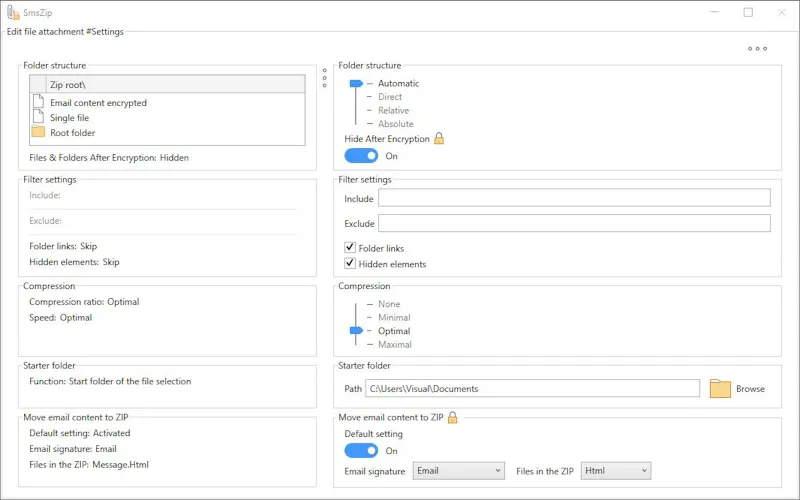Click the Exclude filter input field
800x500 pixels.
pyautogui.click(x=574, y=223)
